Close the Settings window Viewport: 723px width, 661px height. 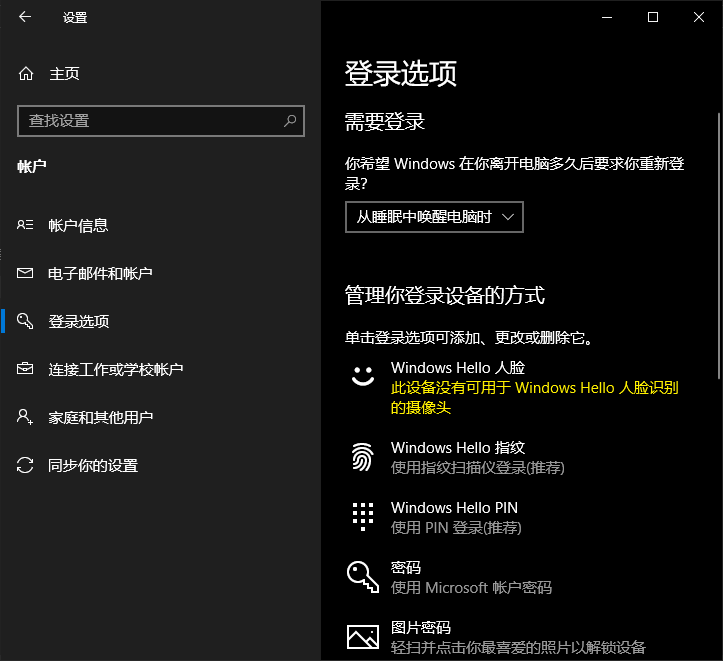coord(699,17)
